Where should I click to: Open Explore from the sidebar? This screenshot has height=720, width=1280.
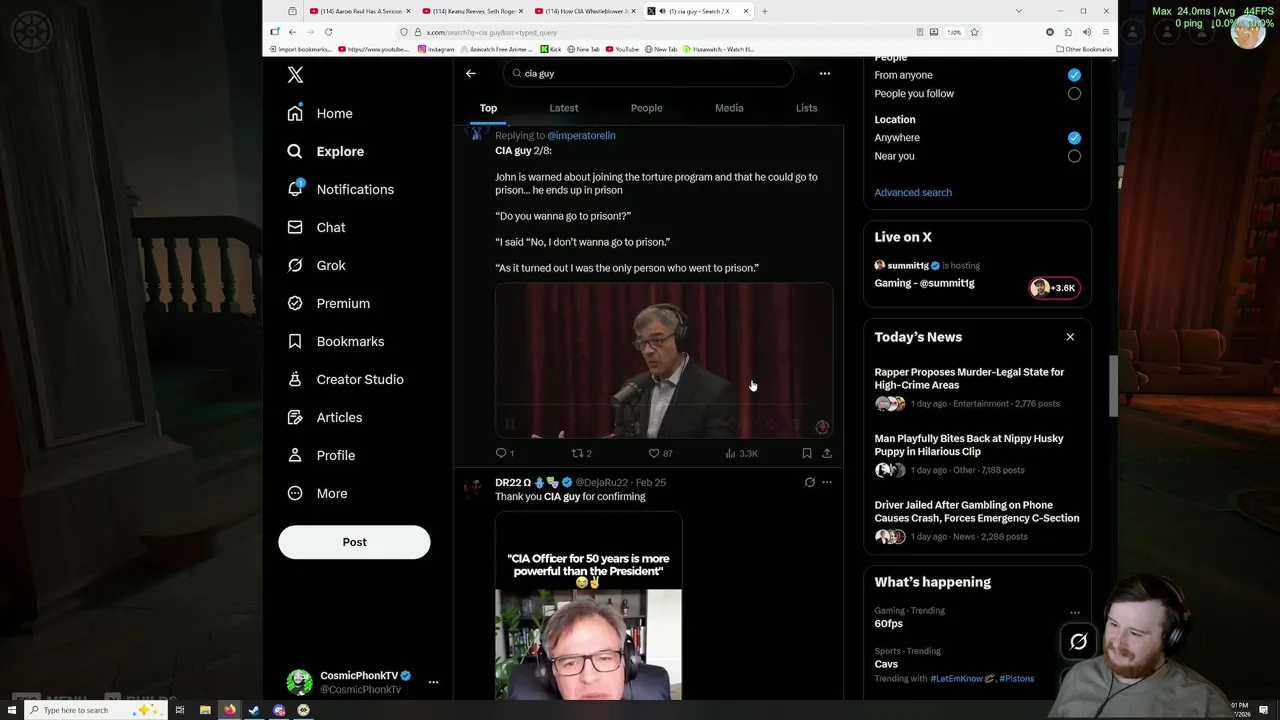tap(325, 152)
